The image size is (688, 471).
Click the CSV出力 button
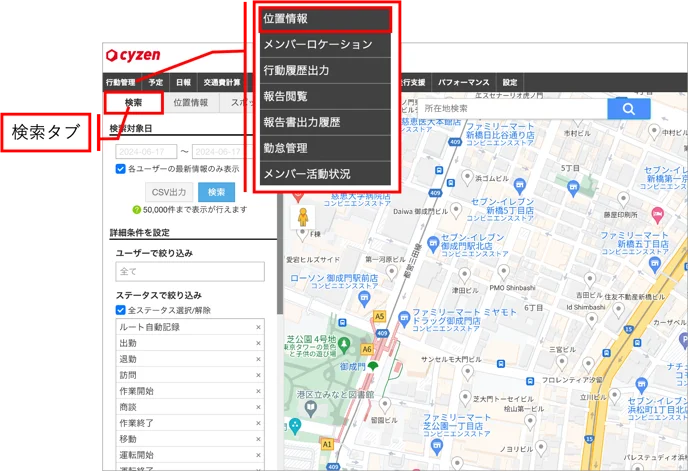tap(169, 192)
